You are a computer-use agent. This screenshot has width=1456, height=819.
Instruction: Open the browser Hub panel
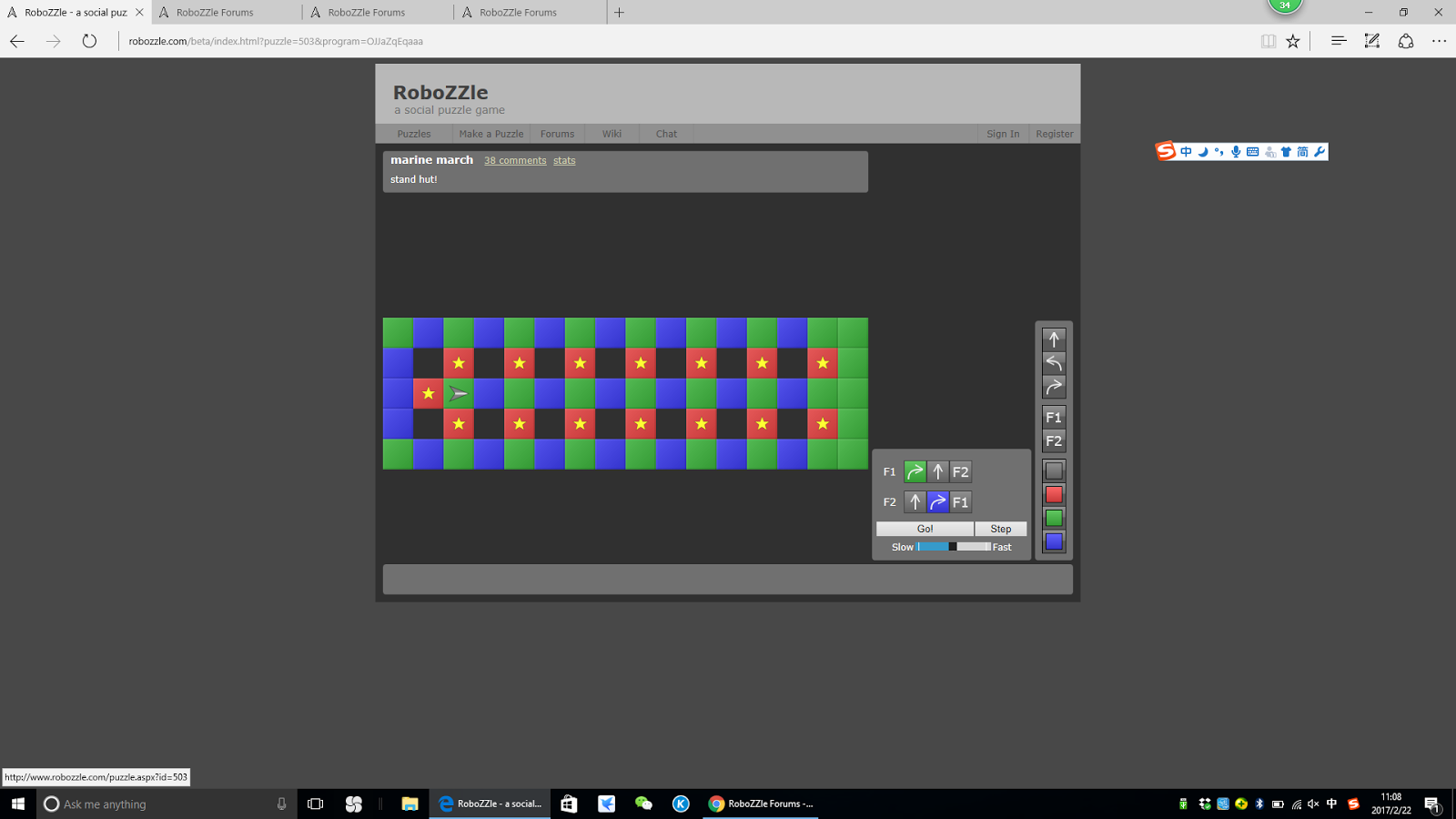point(1339,41)
